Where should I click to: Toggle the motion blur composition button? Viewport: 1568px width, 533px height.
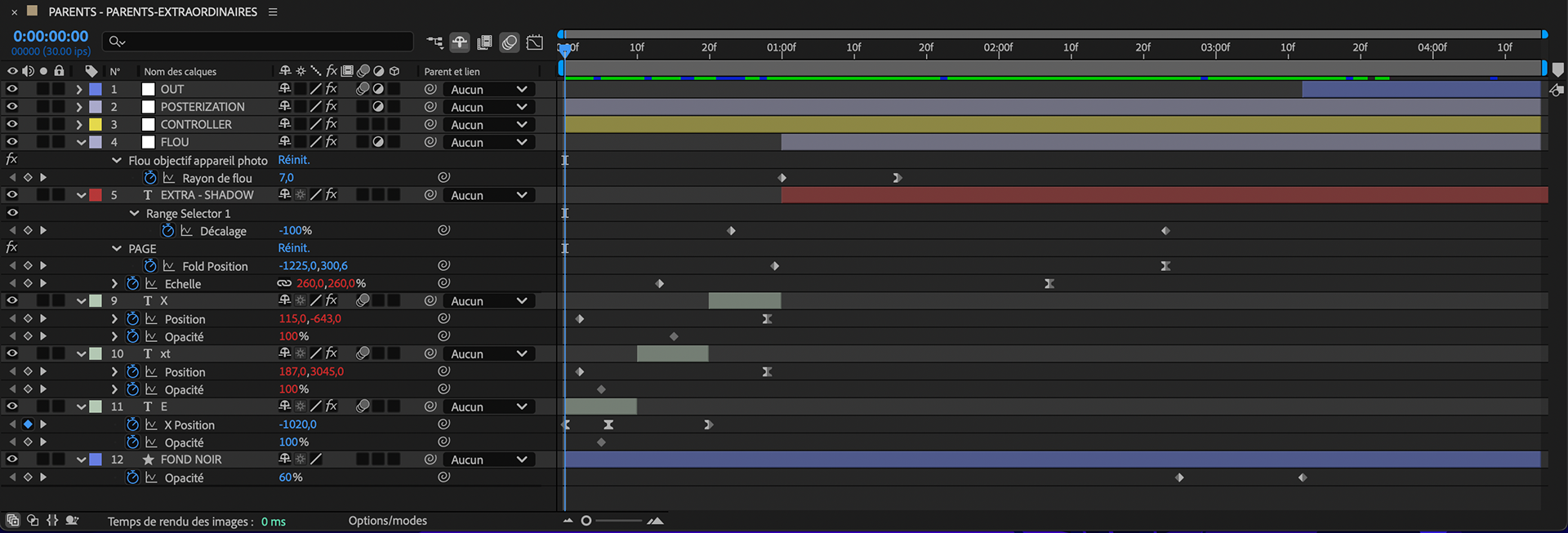[x=510, y=42]
